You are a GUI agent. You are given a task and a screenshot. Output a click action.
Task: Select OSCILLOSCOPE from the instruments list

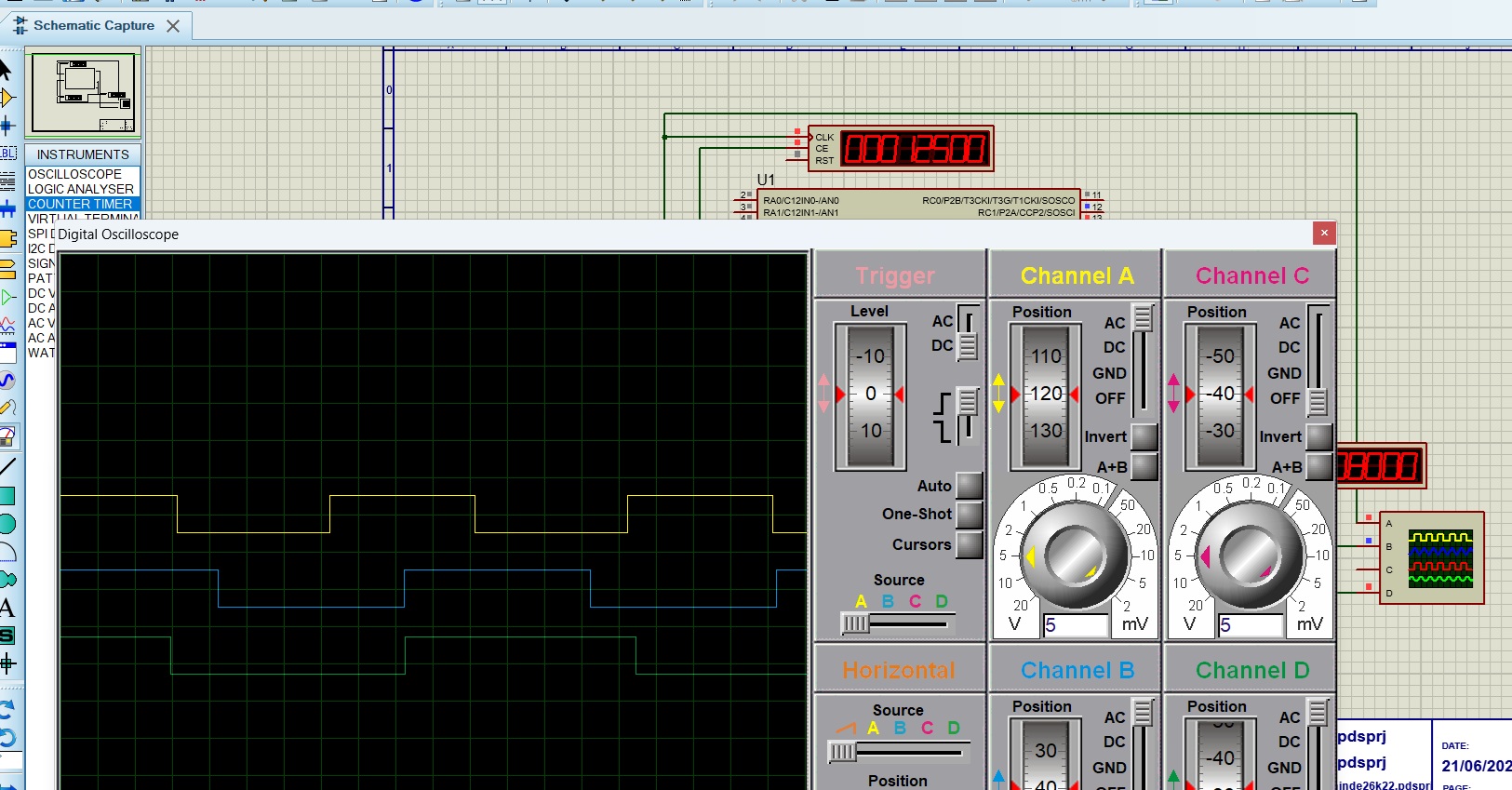coord(75,174)
